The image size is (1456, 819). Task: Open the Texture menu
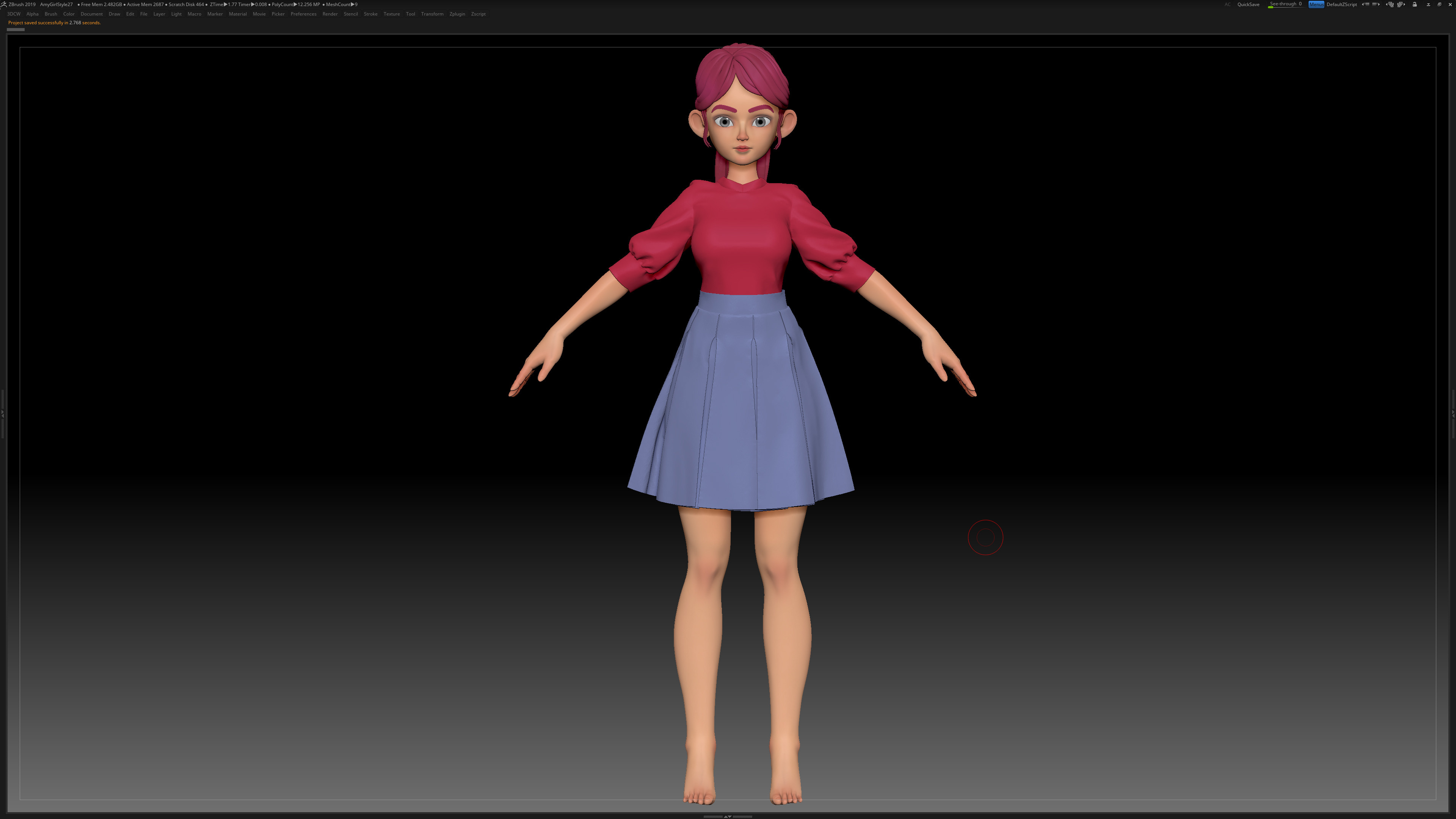pos(392,14)
